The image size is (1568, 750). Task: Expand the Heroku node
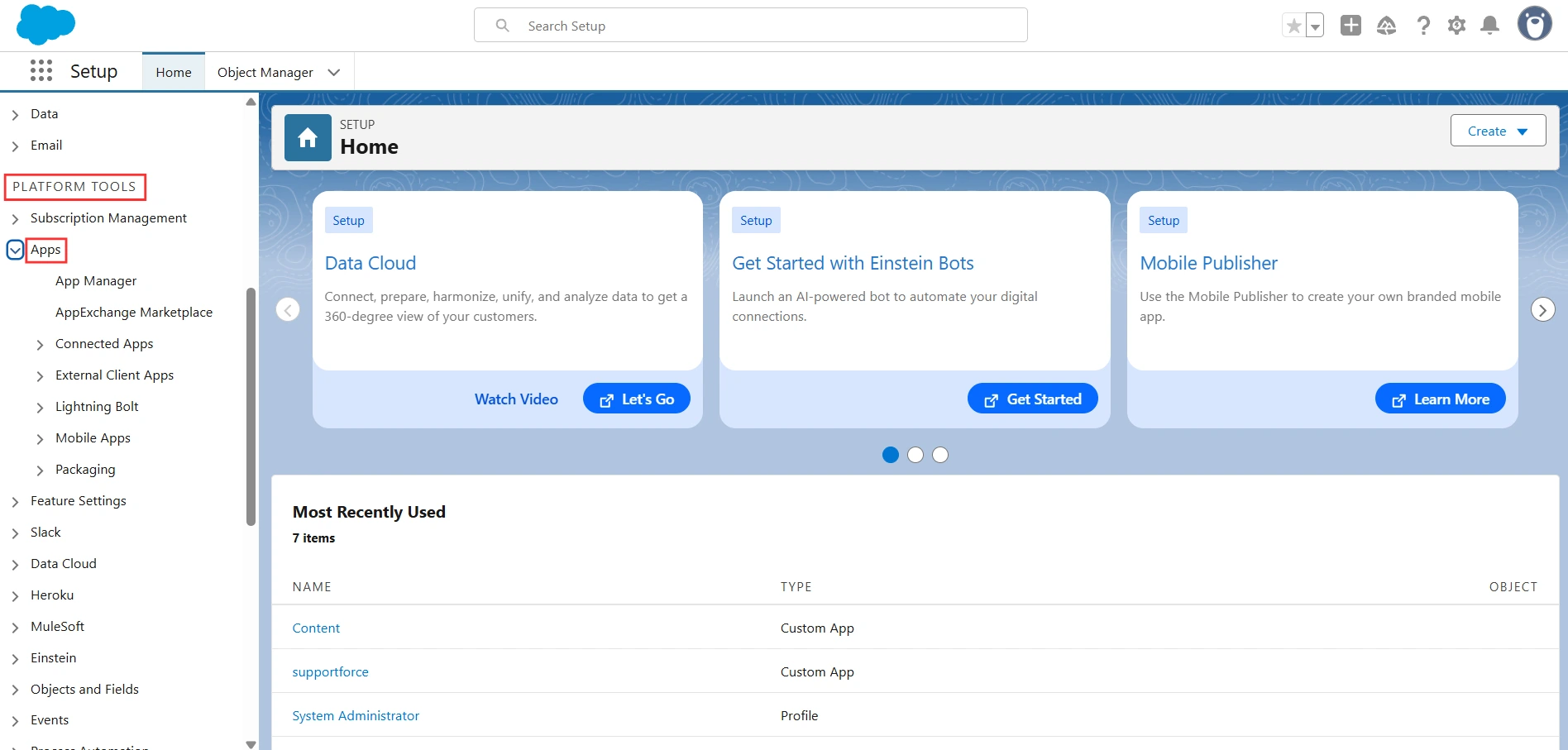[x=15, y=595]
